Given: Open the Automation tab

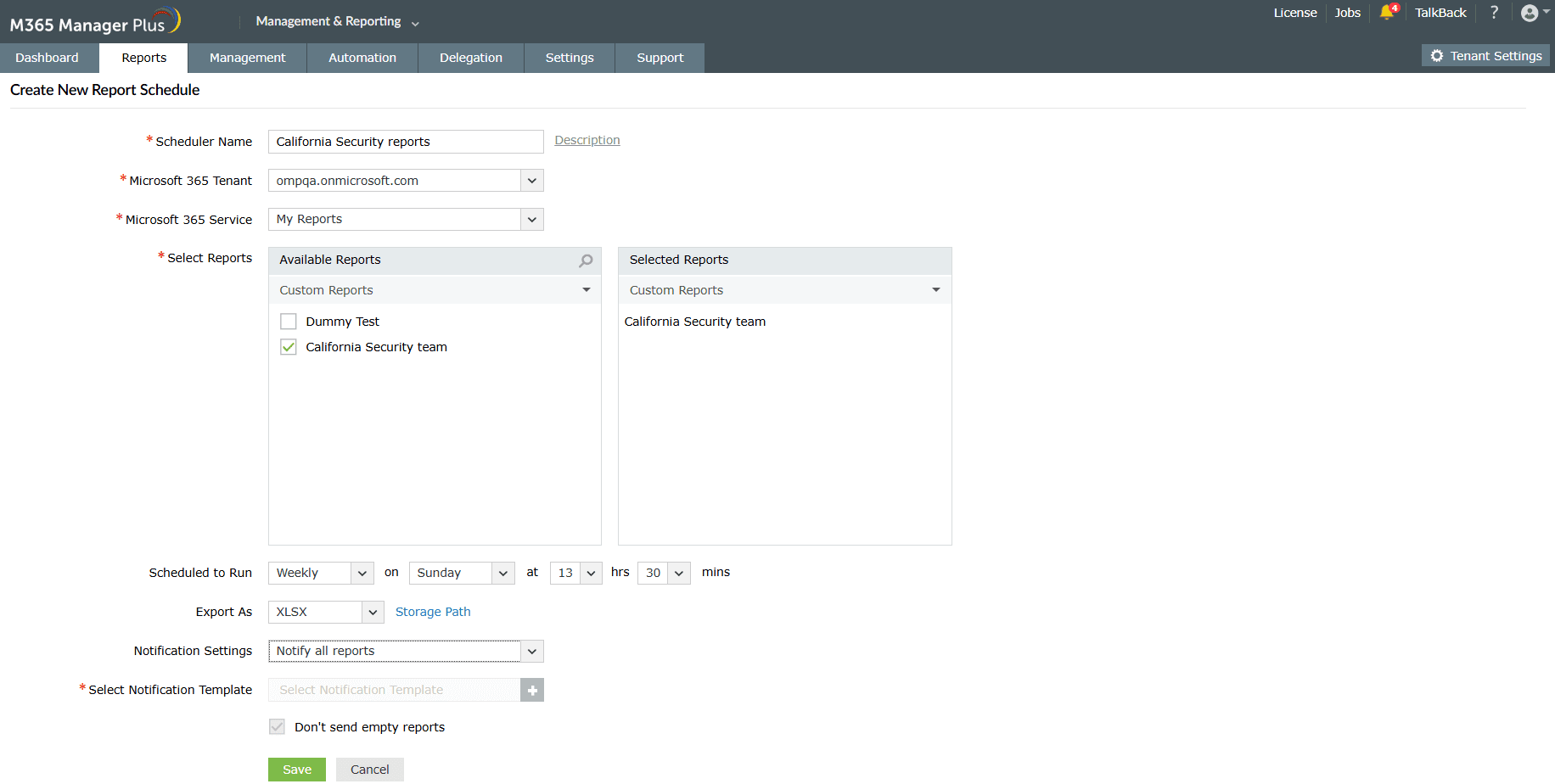Looking at the screenshot, I should 362,58.
